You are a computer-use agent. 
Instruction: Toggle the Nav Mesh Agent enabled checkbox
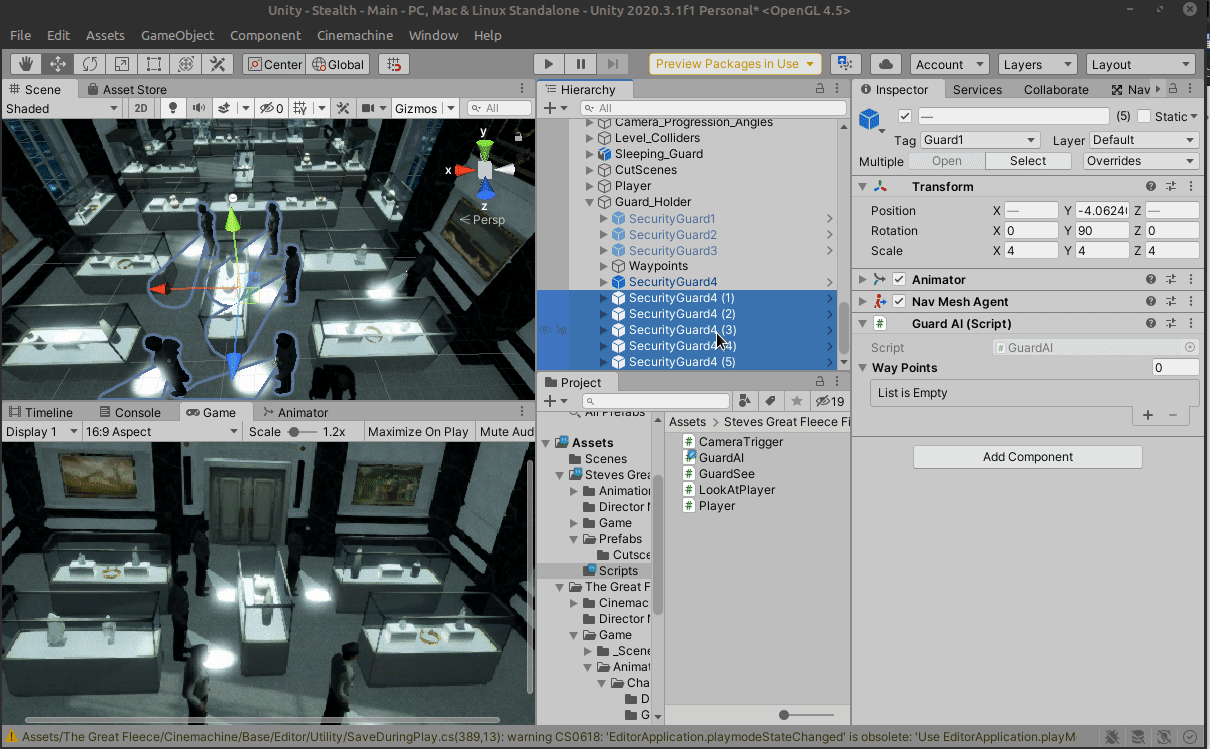tap(899, 302)
